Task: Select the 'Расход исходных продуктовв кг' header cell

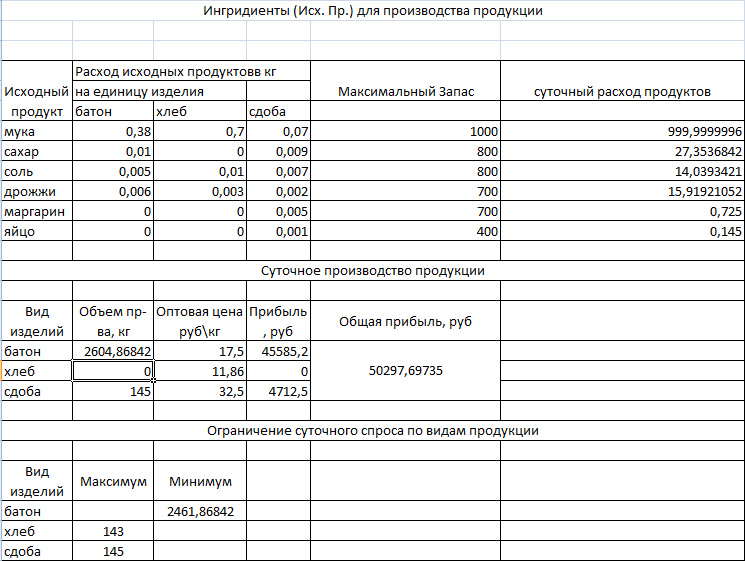Action: pyautogui.click(x=191, y=71)
